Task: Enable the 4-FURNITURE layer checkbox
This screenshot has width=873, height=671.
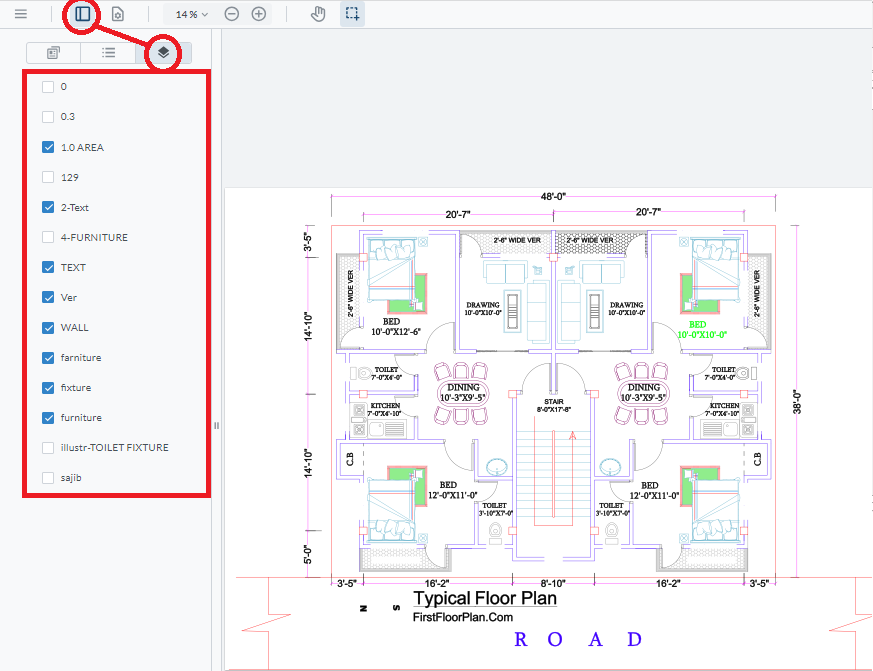Action: pyautogui.click(x=48, y=237)
